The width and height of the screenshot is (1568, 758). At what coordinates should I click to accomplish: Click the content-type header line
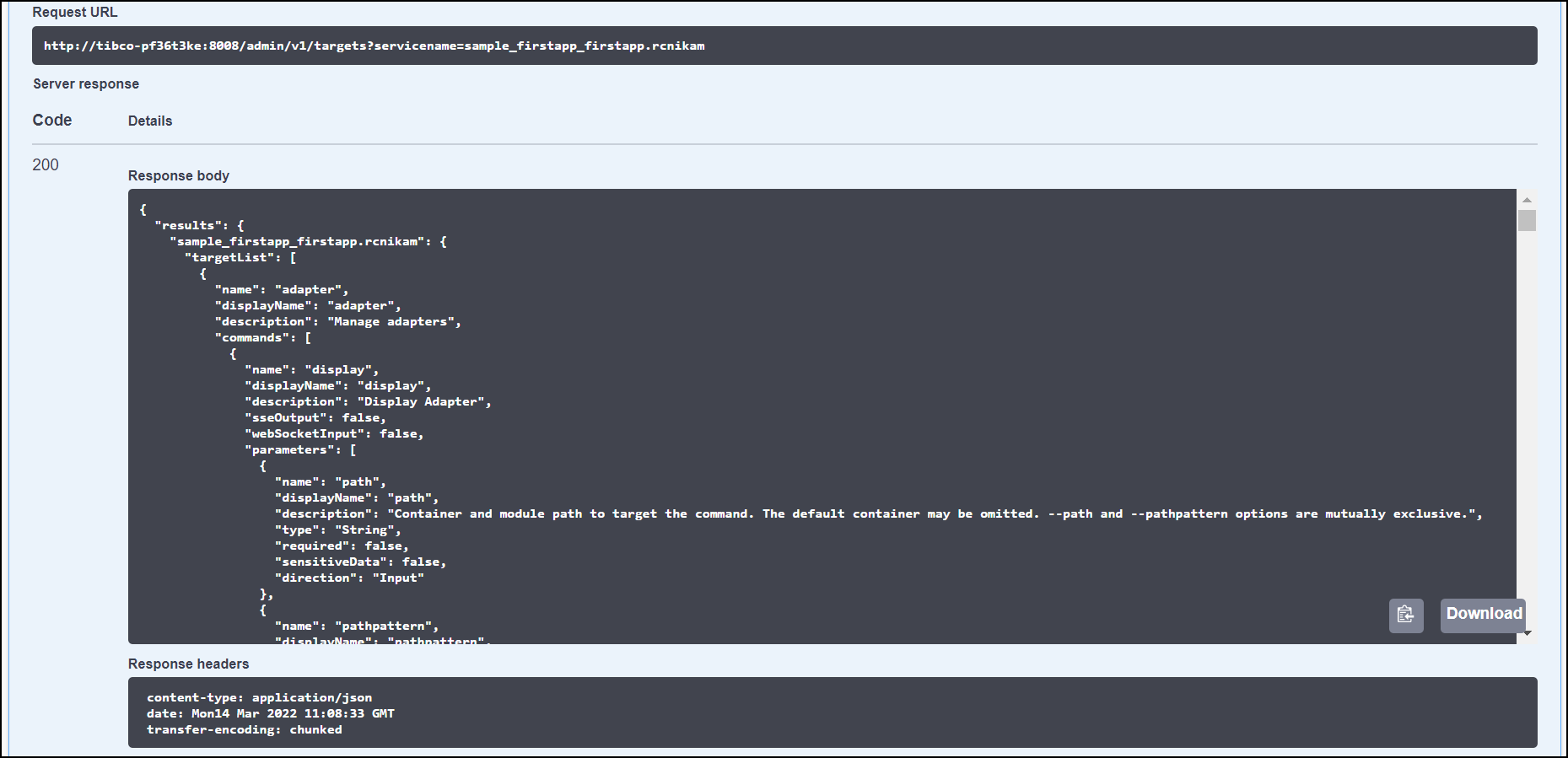259,697
